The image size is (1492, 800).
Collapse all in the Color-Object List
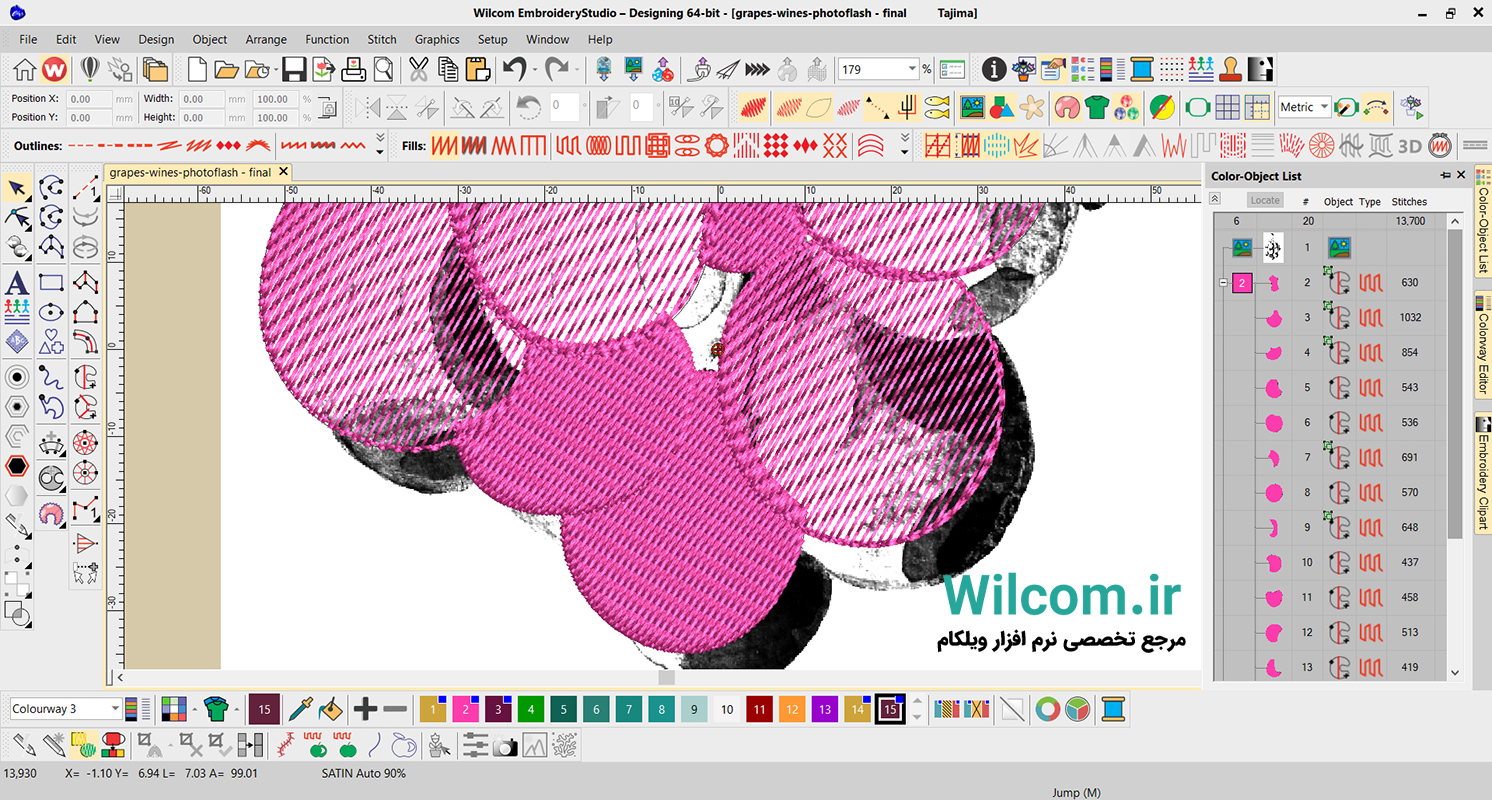(1215, 199)
